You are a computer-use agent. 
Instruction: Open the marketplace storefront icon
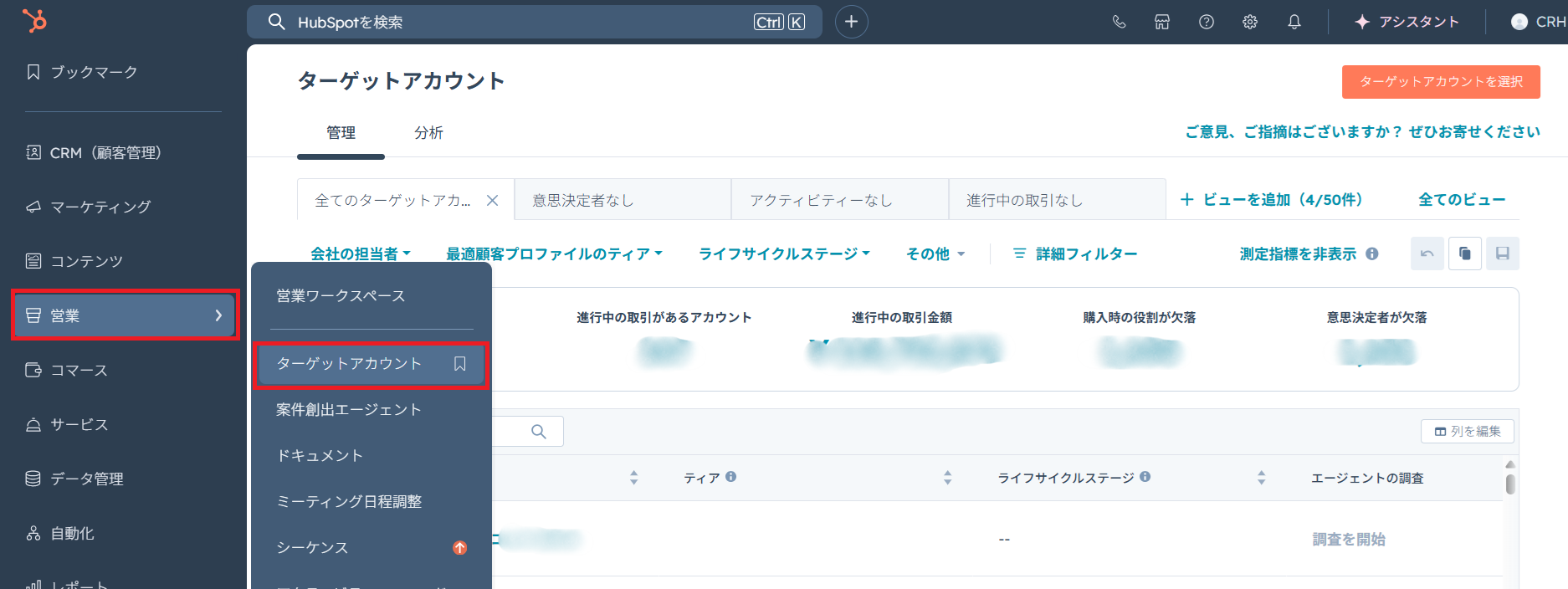(x=1162, y=23)
